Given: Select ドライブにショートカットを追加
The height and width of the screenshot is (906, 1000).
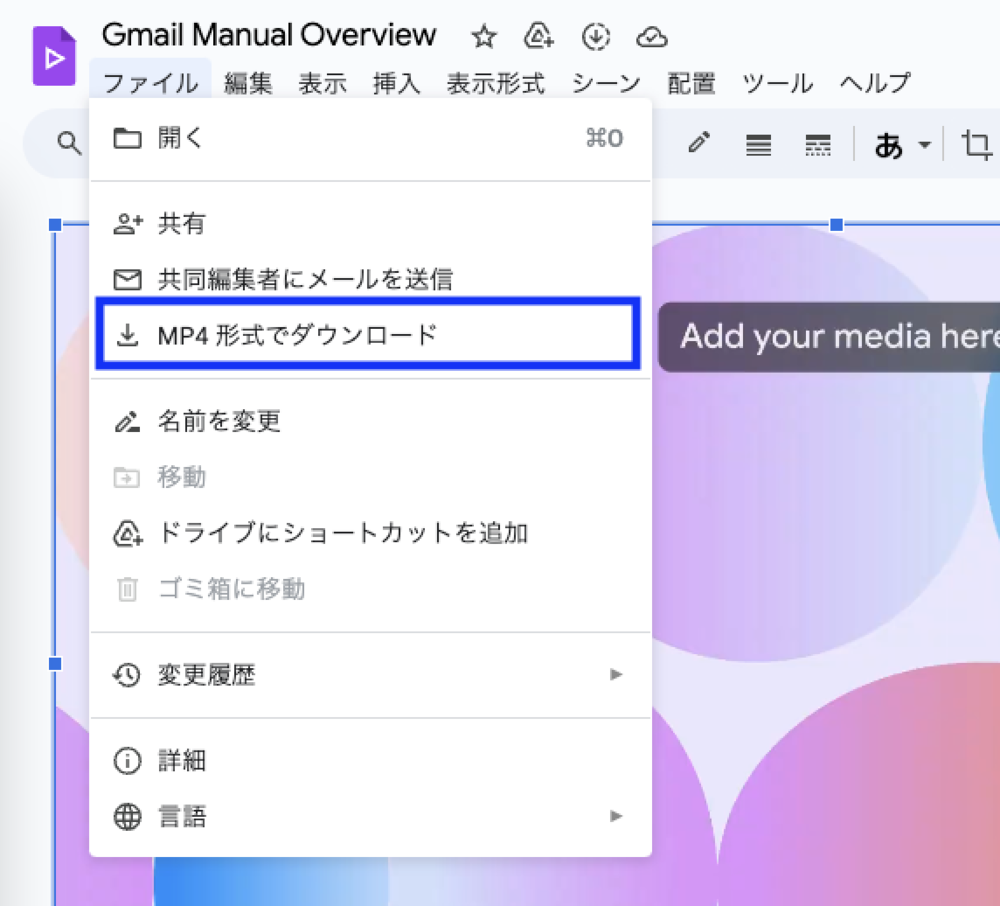Looking at the screenshot, I should pyautogui.click(x=371, y=532).
